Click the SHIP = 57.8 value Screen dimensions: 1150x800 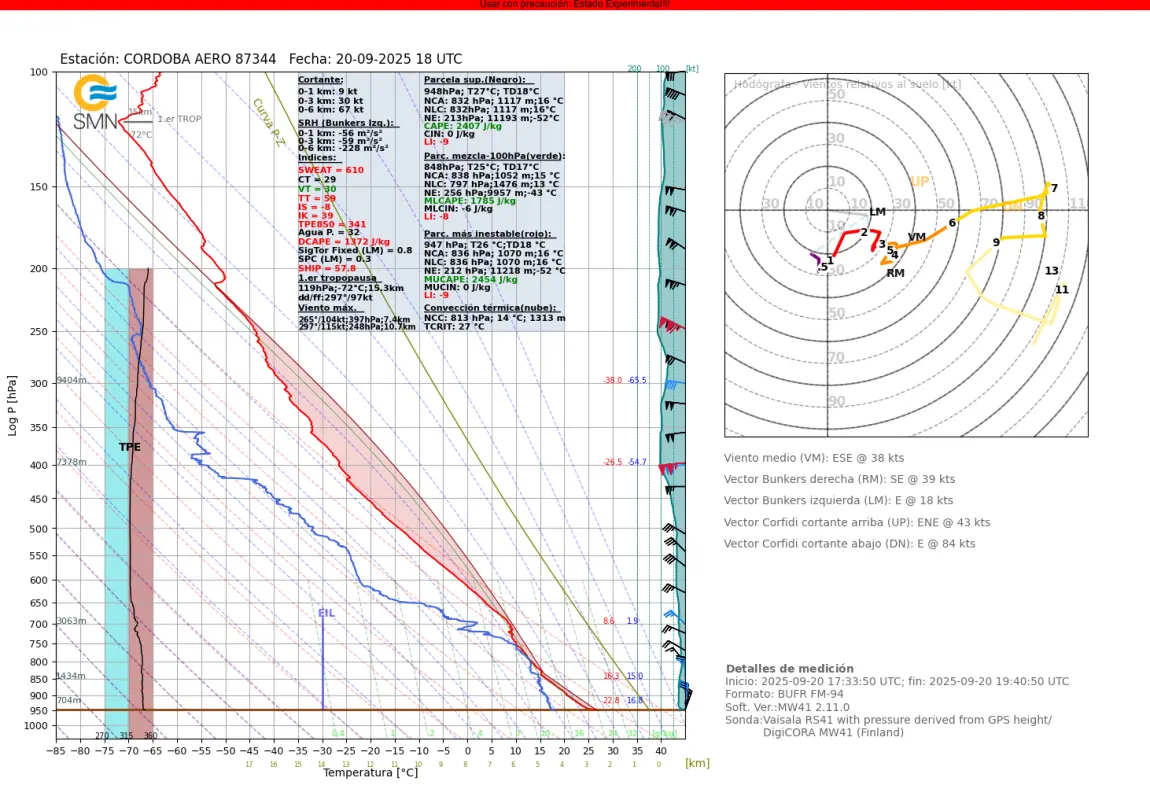326,268
